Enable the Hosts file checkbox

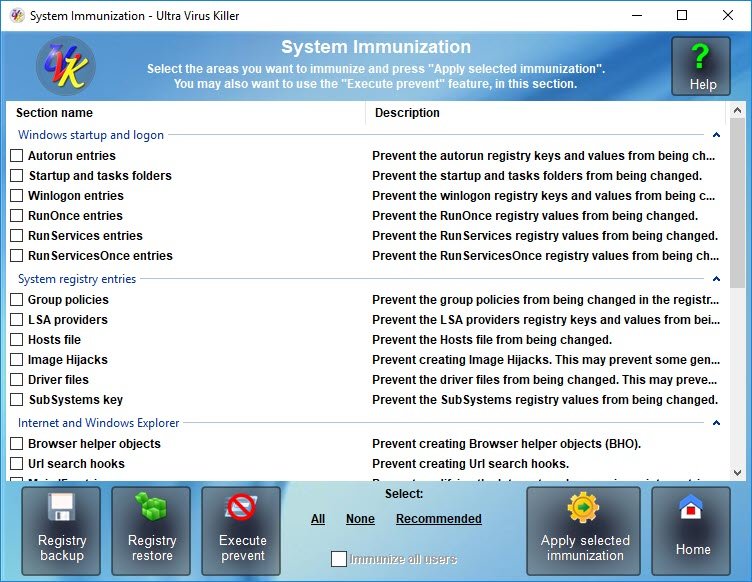click(x=17, y=339)
